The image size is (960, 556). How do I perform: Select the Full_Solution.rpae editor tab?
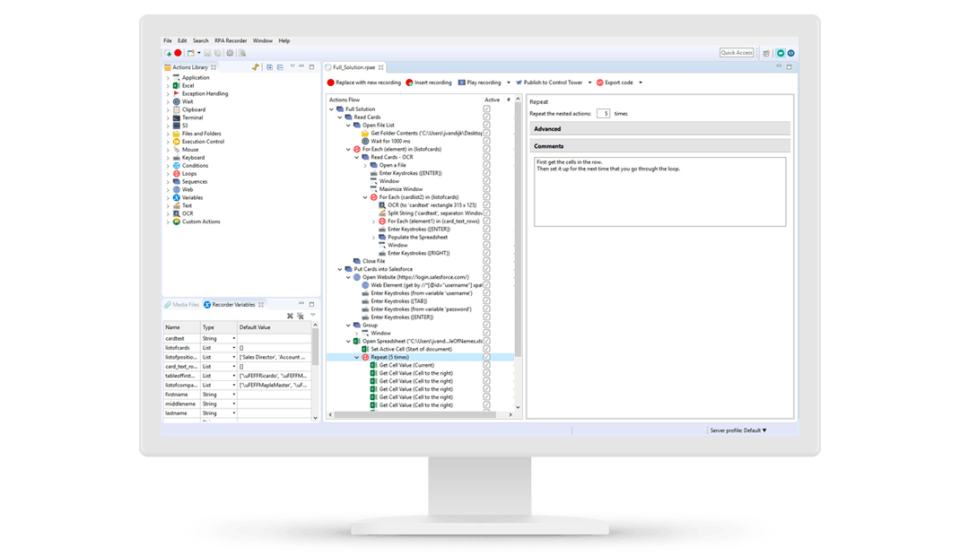click(354, 67)
